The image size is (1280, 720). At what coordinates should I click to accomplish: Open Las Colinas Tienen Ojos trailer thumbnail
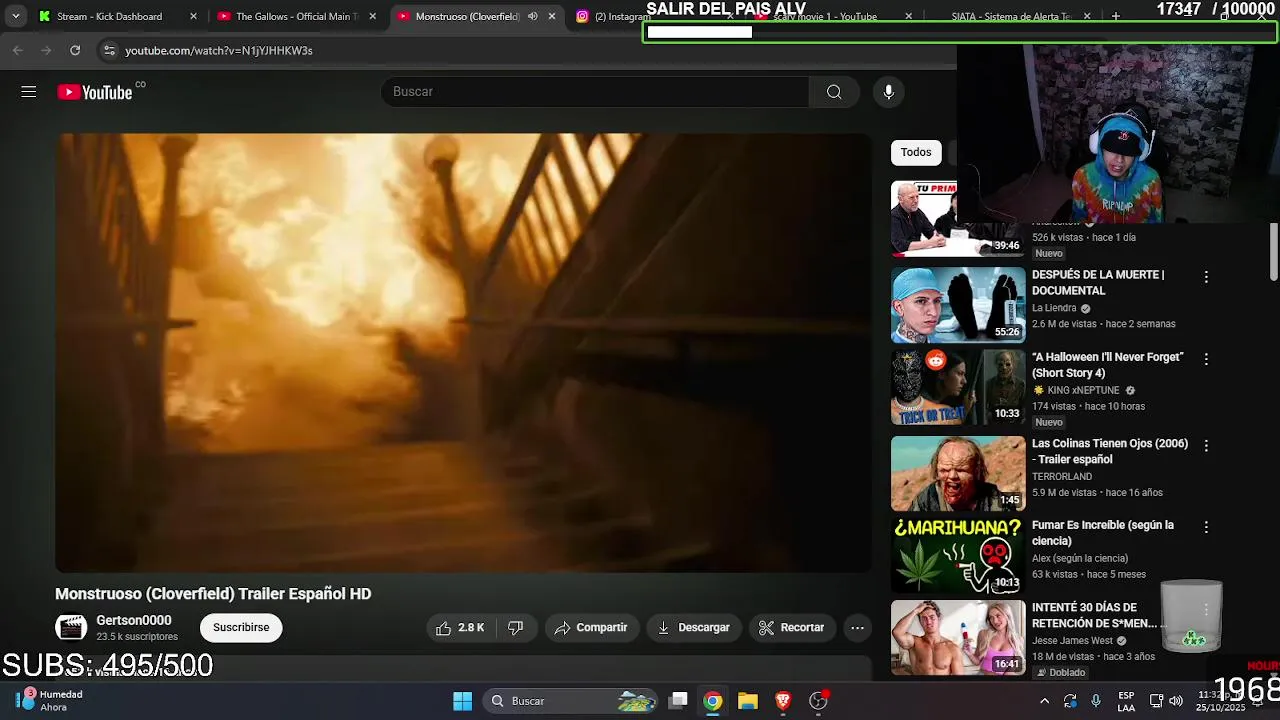[958, 474]
